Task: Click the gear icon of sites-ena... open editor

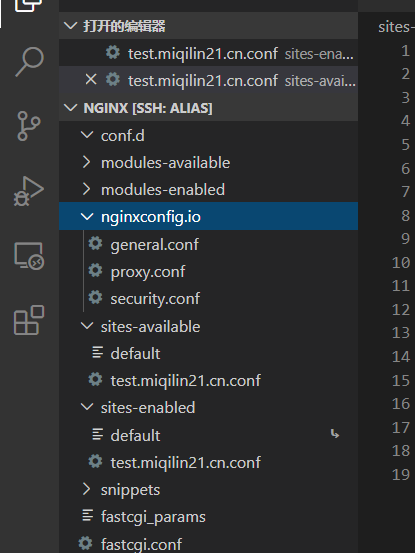Action: pos(113,53)
